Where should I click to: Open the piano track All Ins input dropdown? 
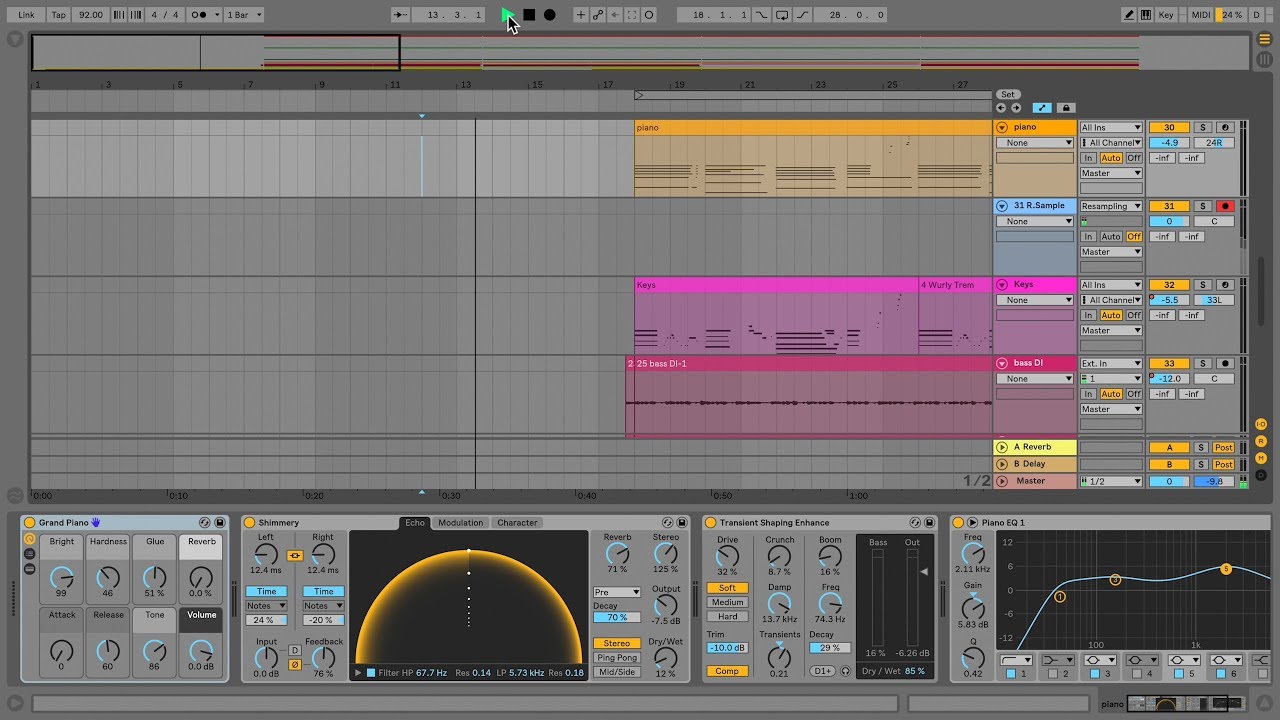[1110, 128]
